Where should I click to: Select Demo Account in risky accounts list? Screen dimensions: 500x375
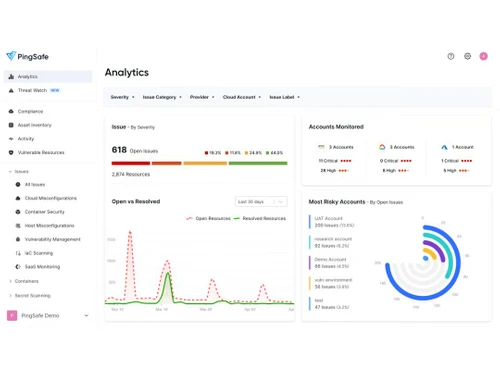[x=329, y=263]
